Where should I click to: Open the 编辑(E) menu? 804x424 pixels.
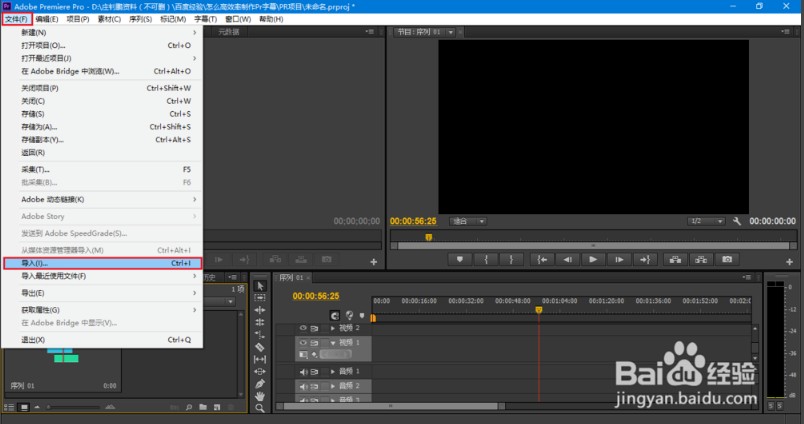(46, 19)
